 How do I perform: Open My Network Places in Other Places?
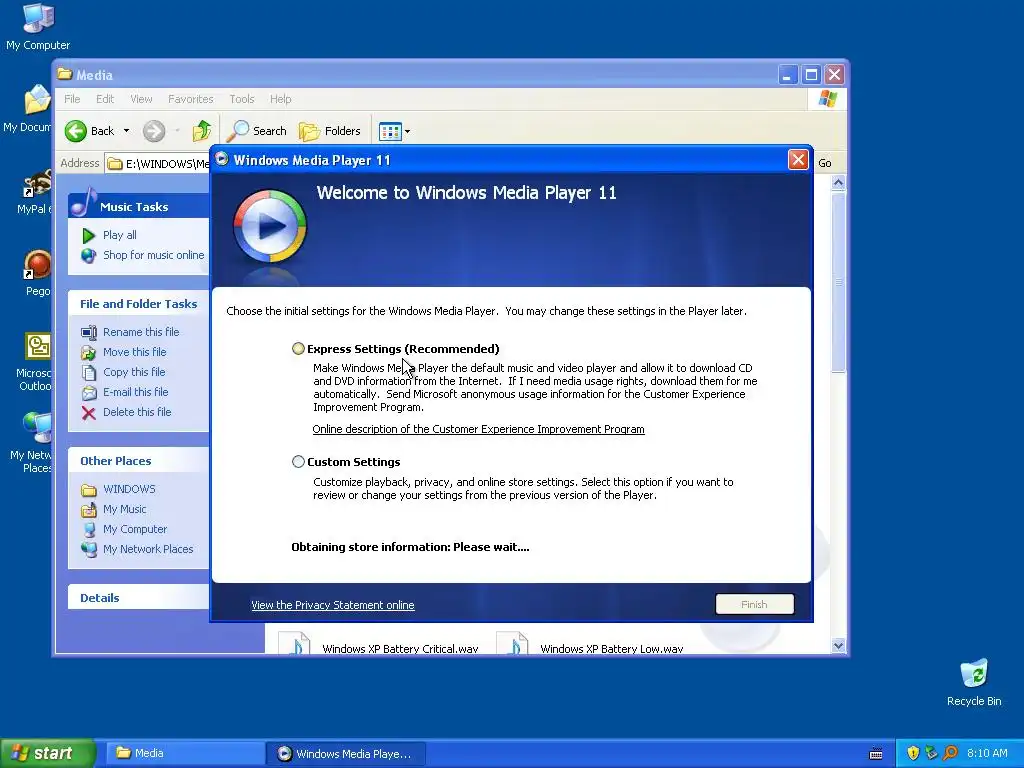pos(148,549)
